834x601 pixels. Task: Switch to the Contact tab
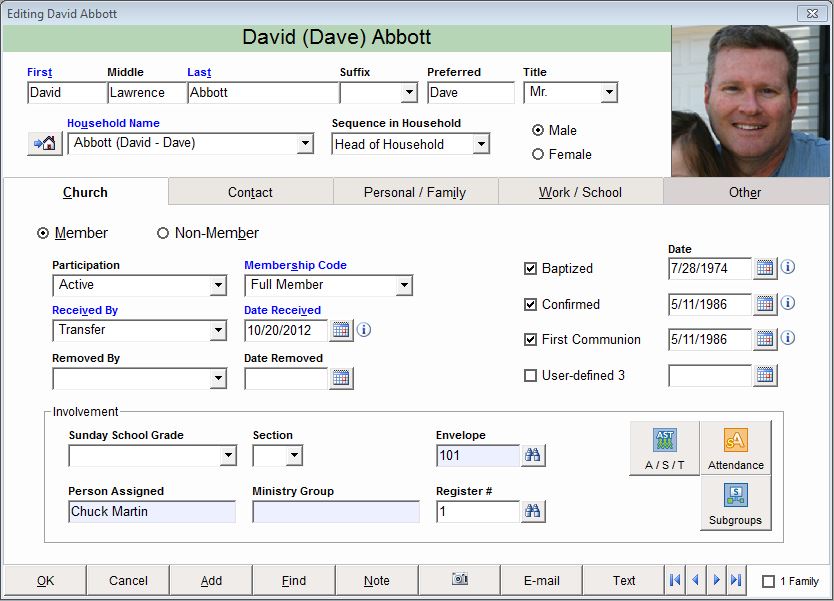[x=250, y=192]
